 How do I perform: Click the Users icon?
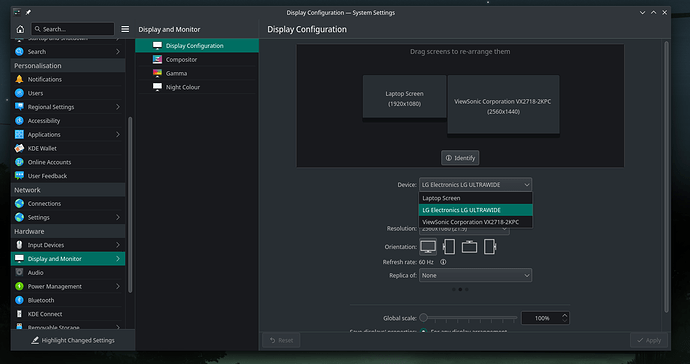click(x=19, y=93)
